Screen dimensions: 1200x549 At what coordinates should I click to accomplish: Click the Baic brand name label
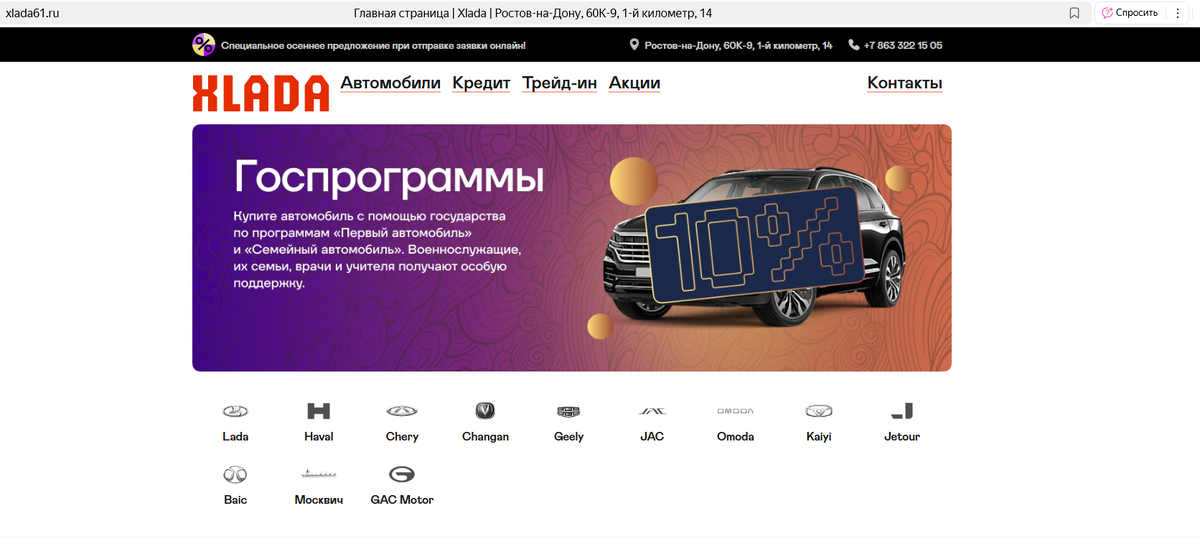coord(235,500)
